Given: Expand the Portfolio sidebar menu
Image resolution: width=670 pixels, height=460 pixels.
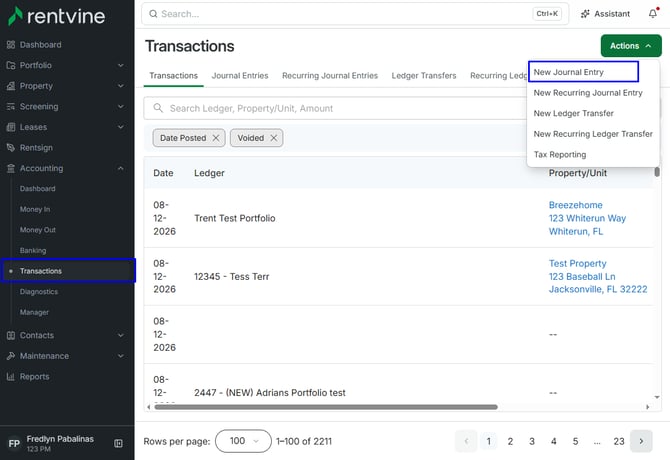Looking at the screenshot, I should (120, 65).
